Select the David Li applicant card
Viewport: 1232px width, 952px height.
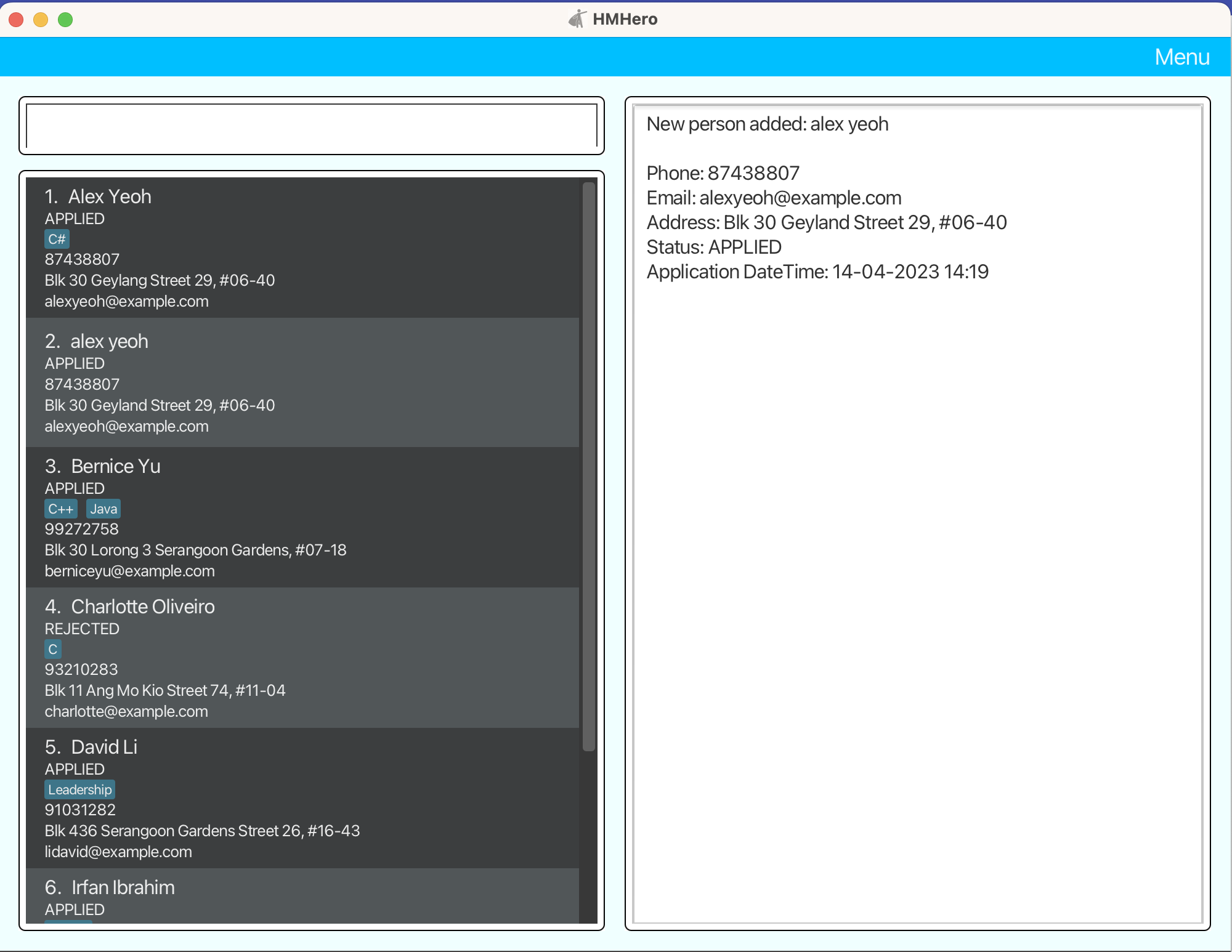(302, 798)
